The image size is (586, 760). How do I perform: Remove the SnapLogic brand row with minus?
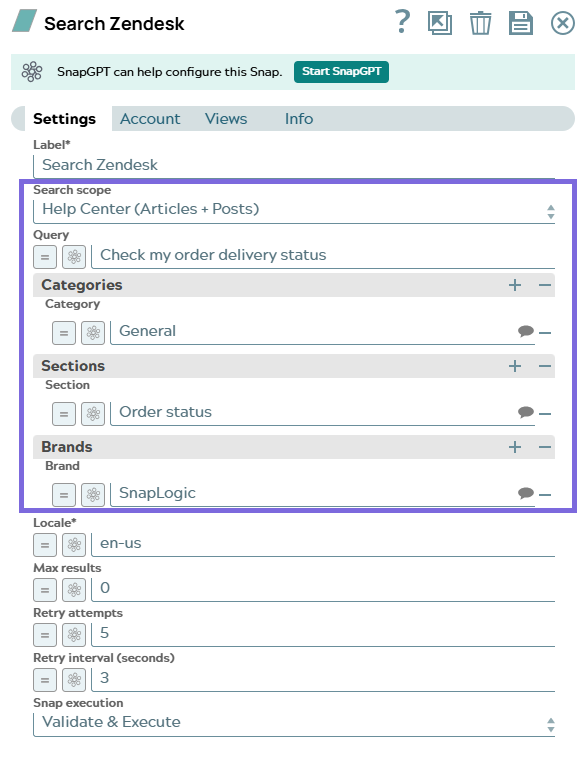tap(545, 495)
